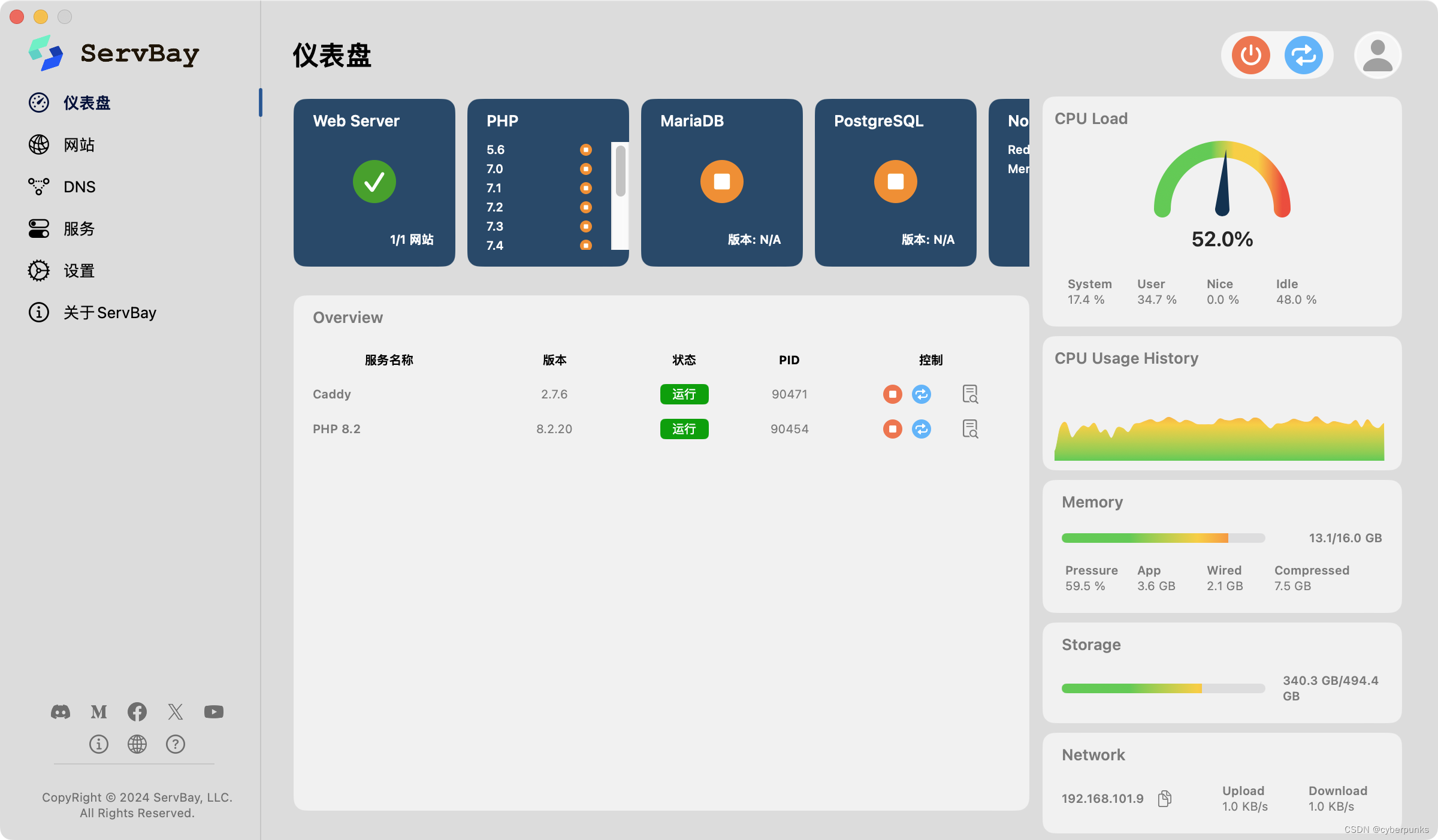Click the Storage usage bar
The image size is (1438, 840).
click(1163, 688)
